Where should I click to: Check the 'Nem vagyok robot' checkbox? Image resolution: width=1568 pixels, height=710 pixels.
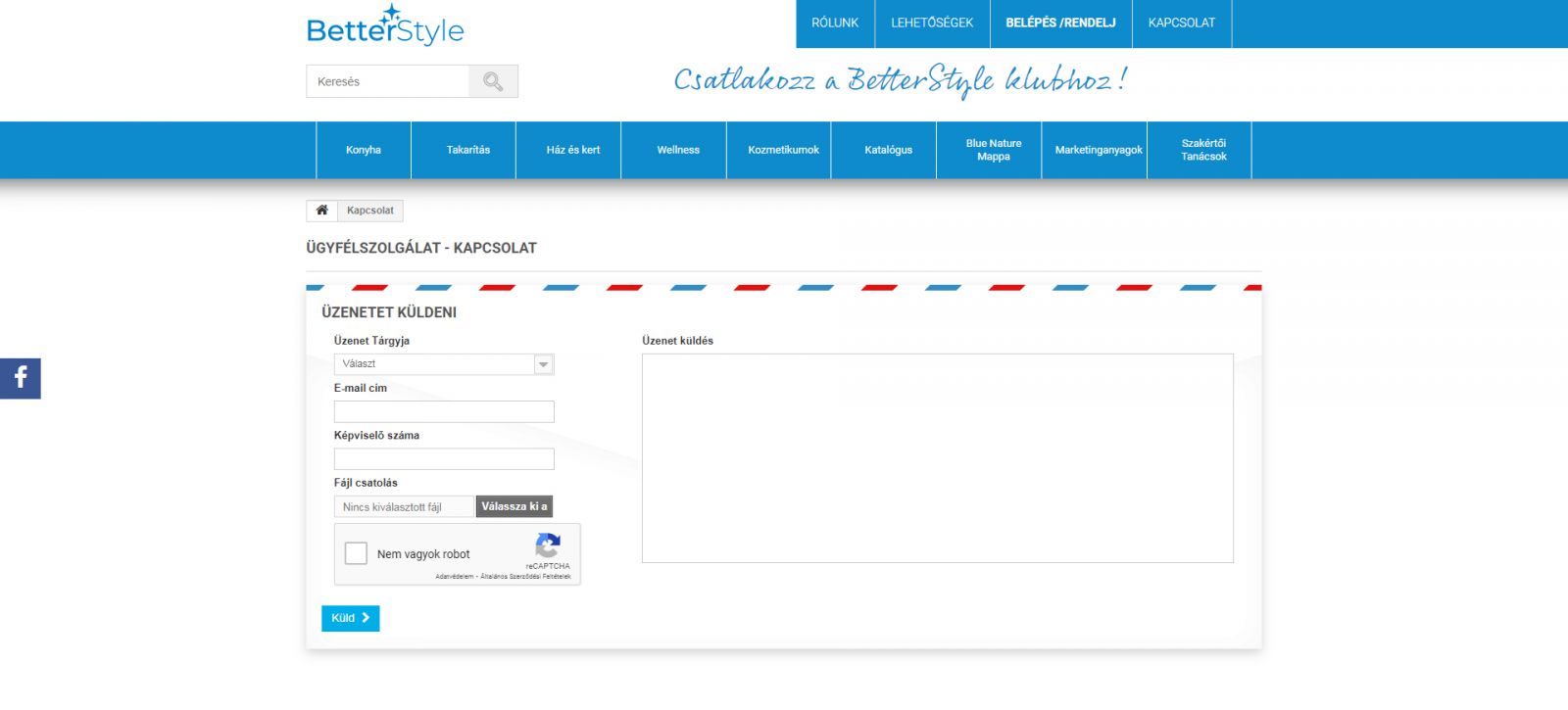(x=357, y=553)
